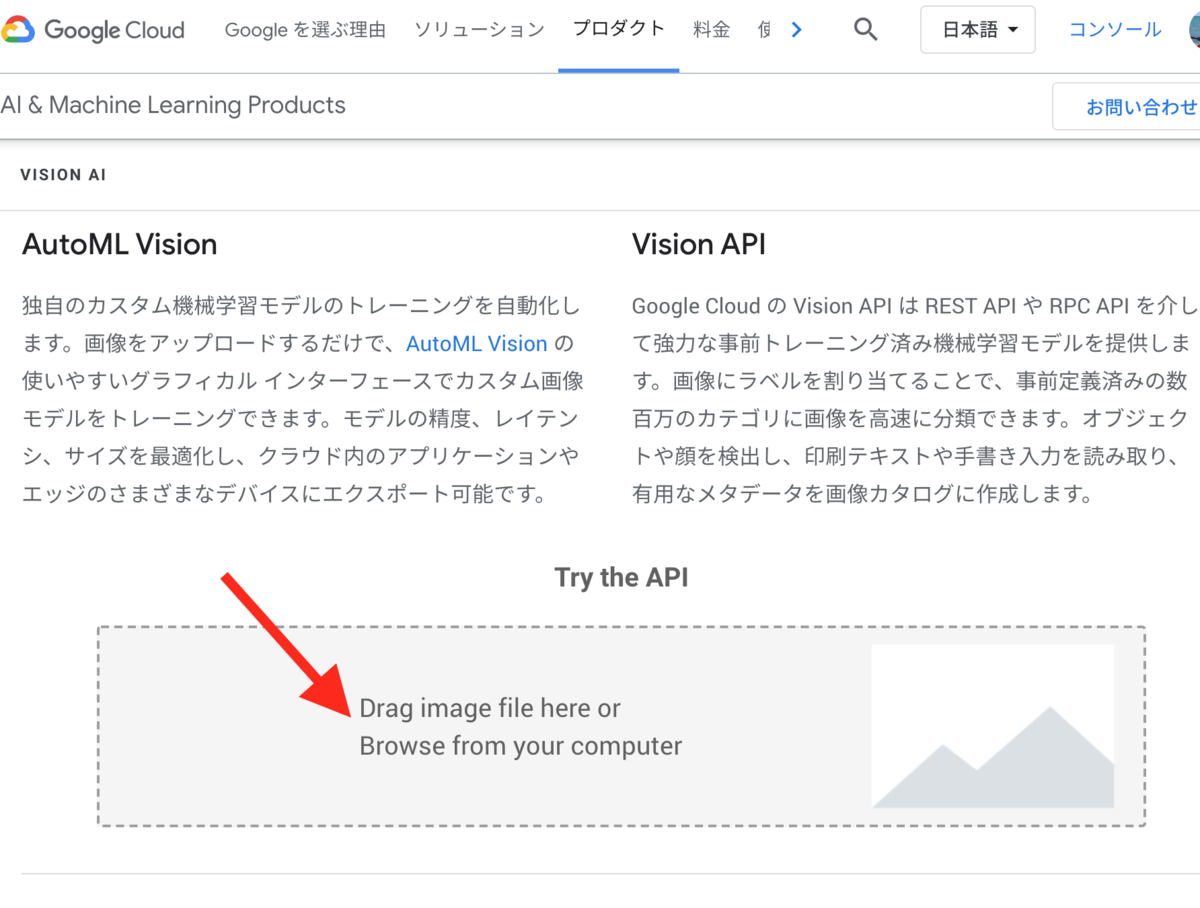Open the ソリューション menu
This screenshot has height=908, width=1200.
coord(479,30)
